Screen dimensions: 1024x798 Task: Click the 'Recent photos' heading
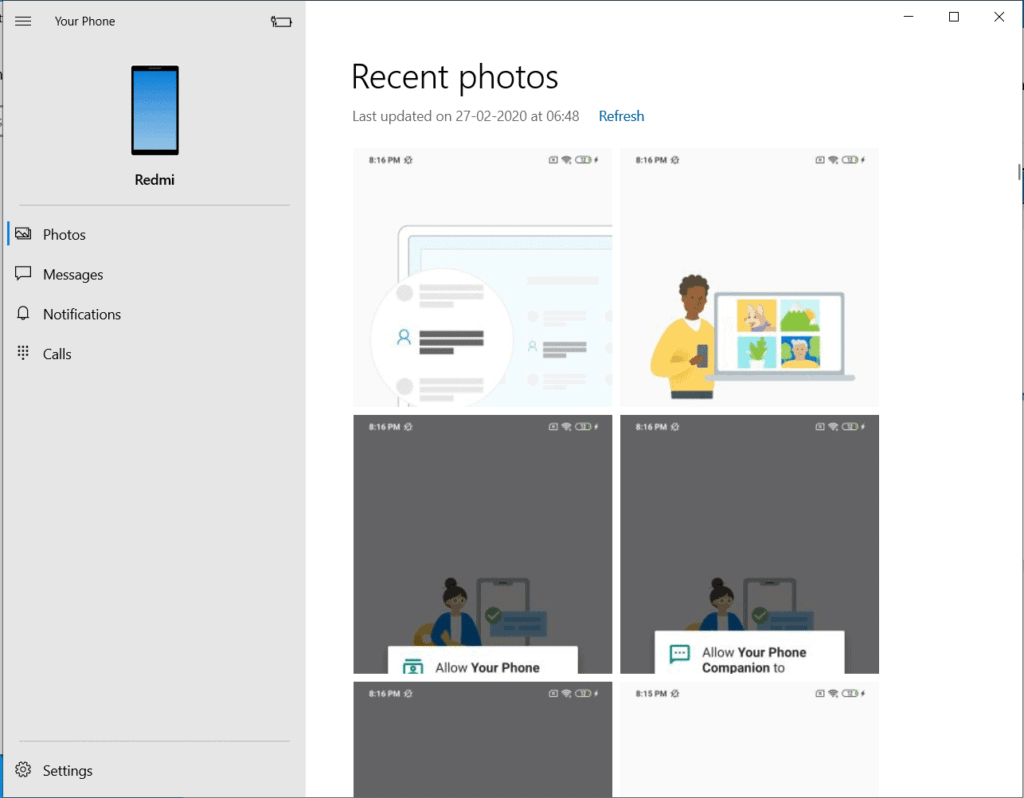(455, 77)
